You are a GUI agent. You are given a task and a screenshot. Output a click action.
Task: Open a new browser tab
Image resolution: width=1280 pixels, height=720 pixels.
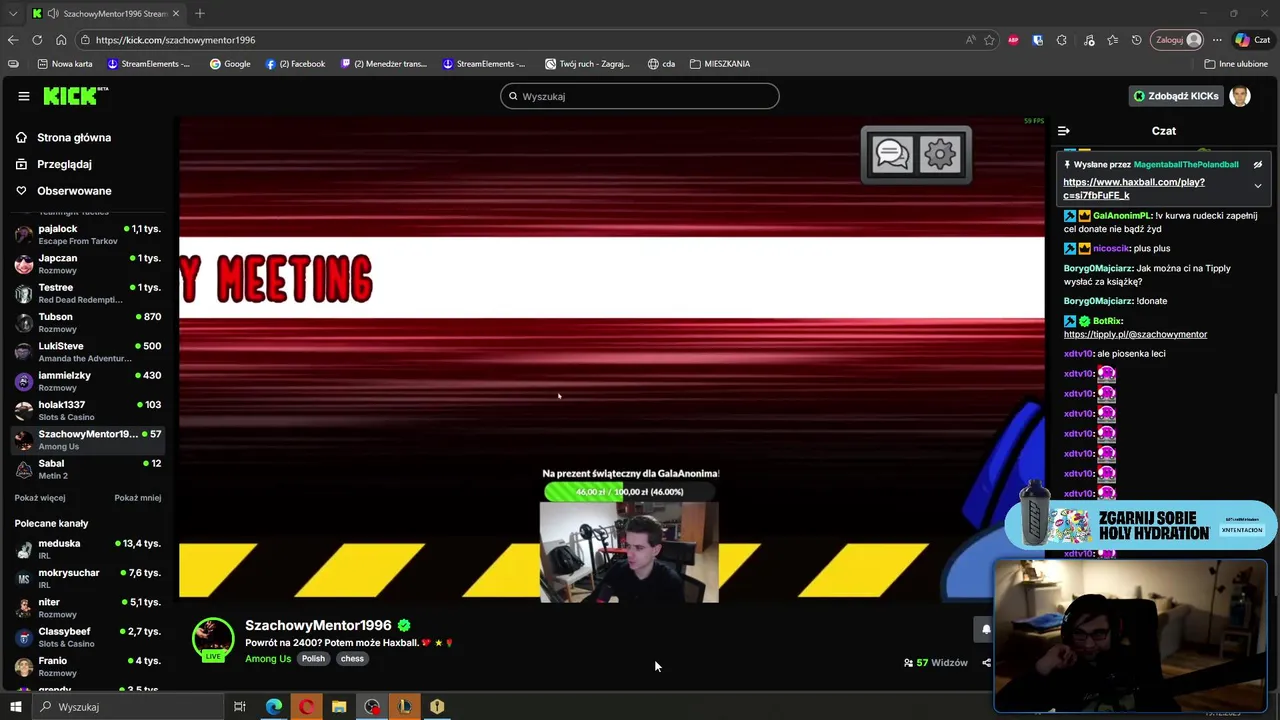pos(200,13)
